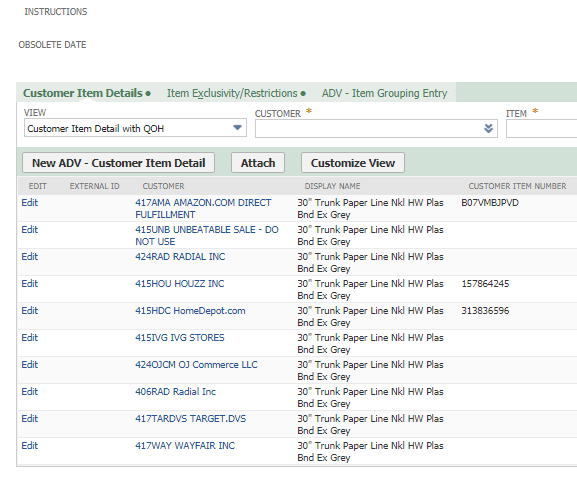
Task: Click display name in the HomeDepot.com row
Action: pos(370,316)
